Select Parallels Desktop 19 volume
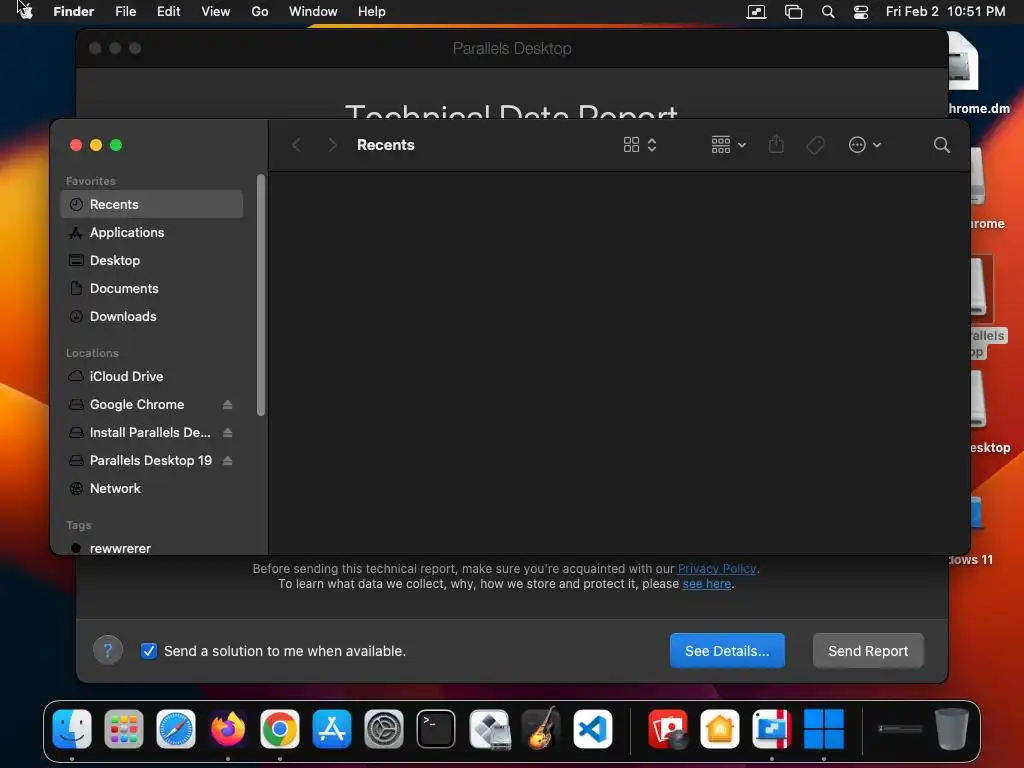 point(140,460)
